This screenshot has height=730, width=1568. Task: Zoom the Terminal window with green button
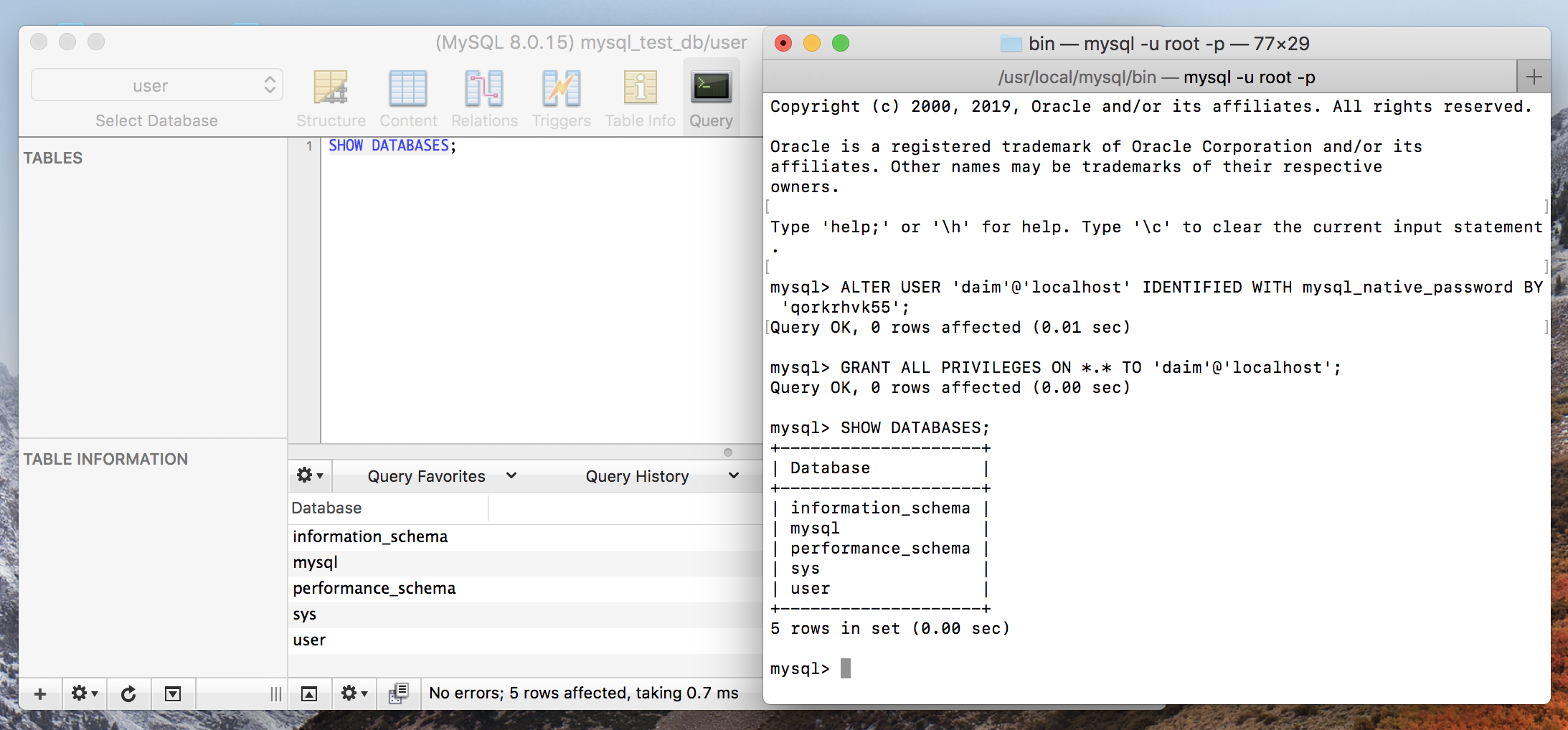tap(841, 44)
